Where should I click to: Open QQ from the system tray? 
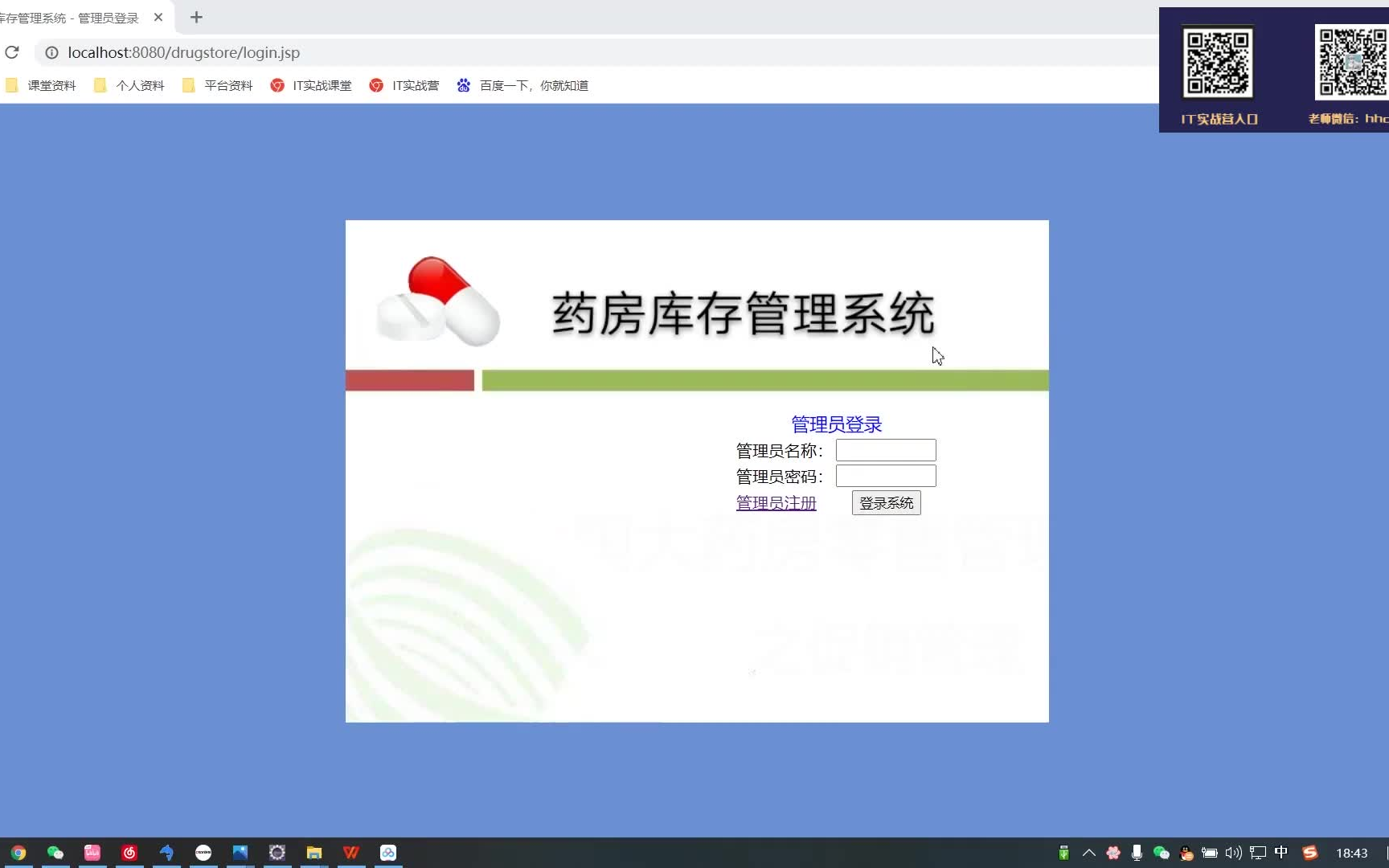(x=1186, y=852)
